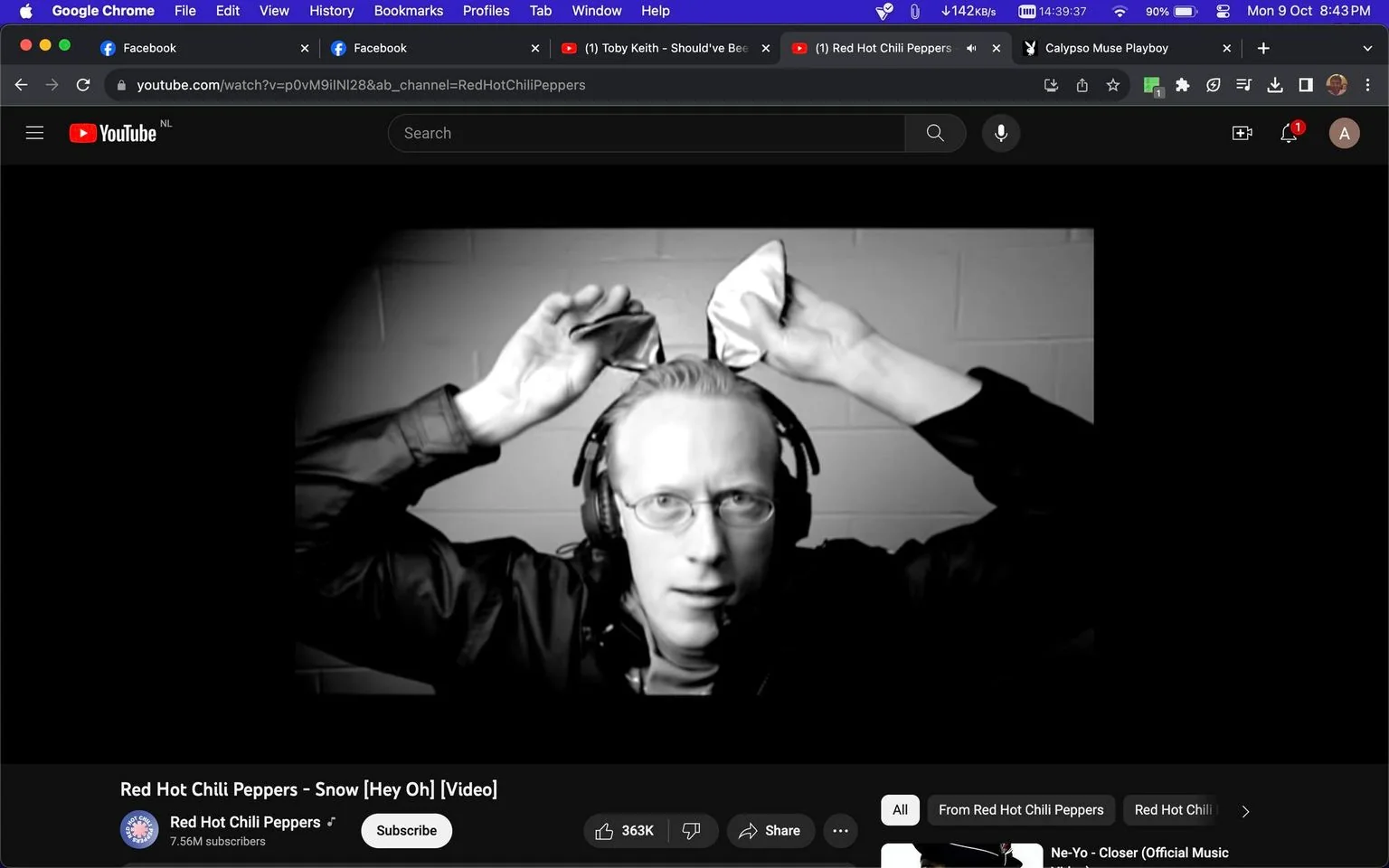Click the Share button

click(770, 830)
